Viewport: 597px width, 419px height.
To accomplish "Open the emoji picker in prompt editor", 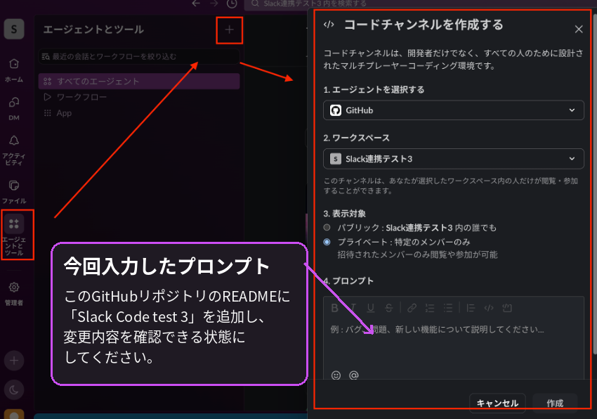I will [x=336, y=375].
